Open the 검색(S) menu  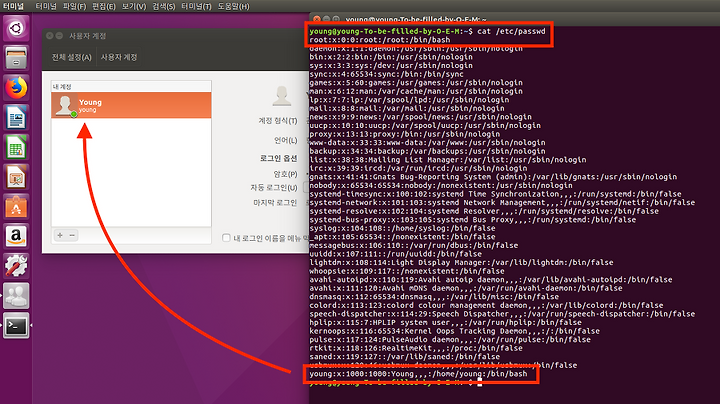point(163,6)
